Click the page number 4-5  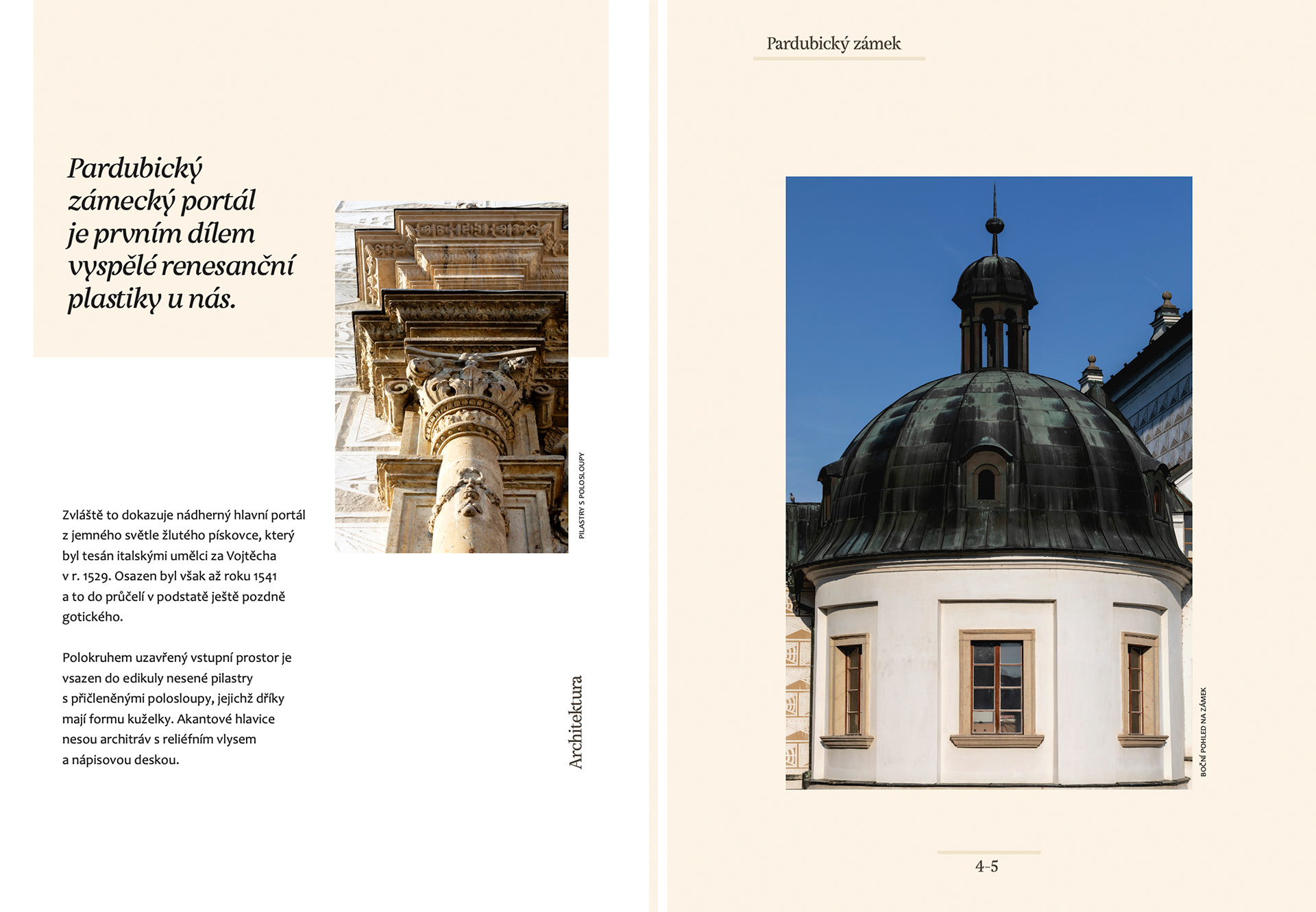click(x=986, y=867)
